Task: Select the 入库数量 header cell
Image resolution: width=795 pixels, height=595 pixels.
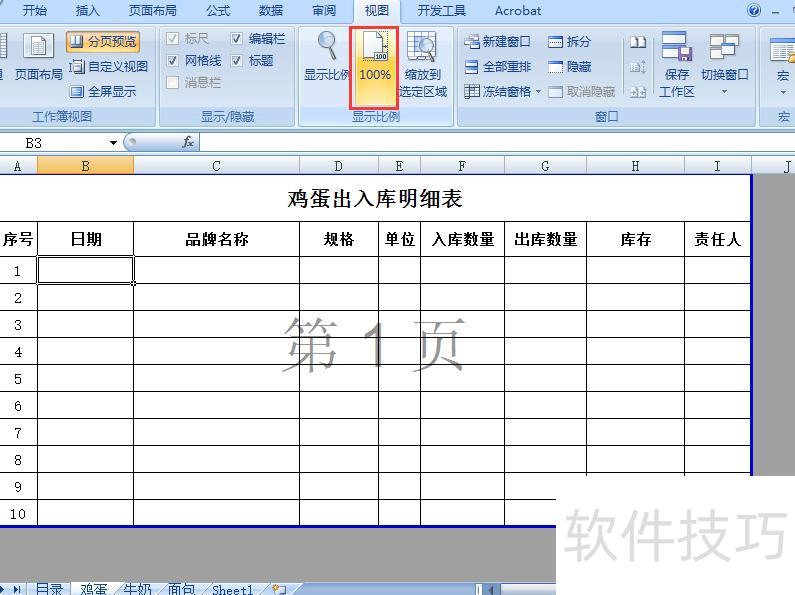Action: coord(462,239)
